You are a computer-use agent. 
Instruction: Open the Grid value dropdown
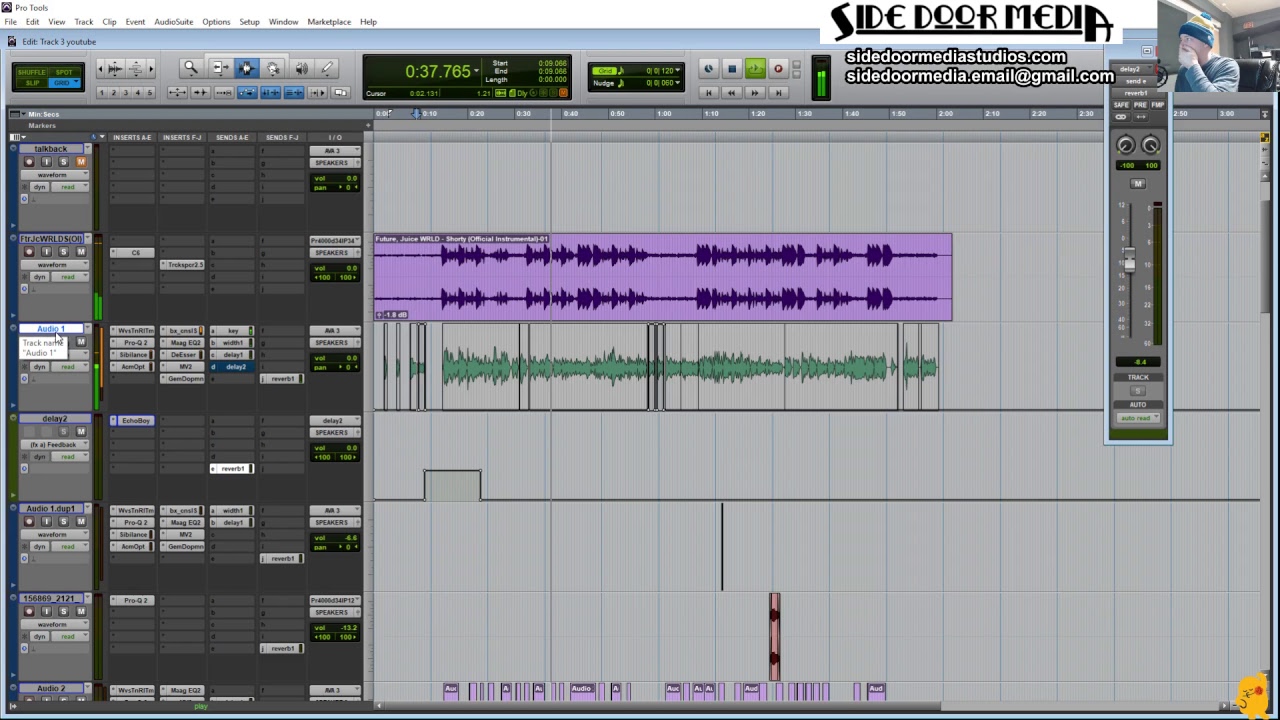(x=678, y=70)
